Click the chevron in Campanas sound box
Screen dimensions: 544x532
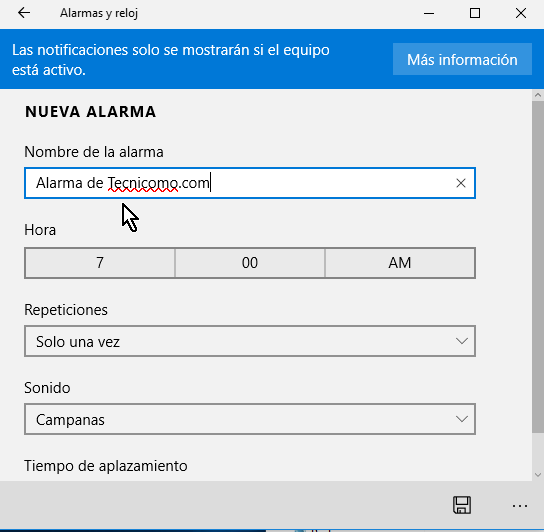pos(461,419)
